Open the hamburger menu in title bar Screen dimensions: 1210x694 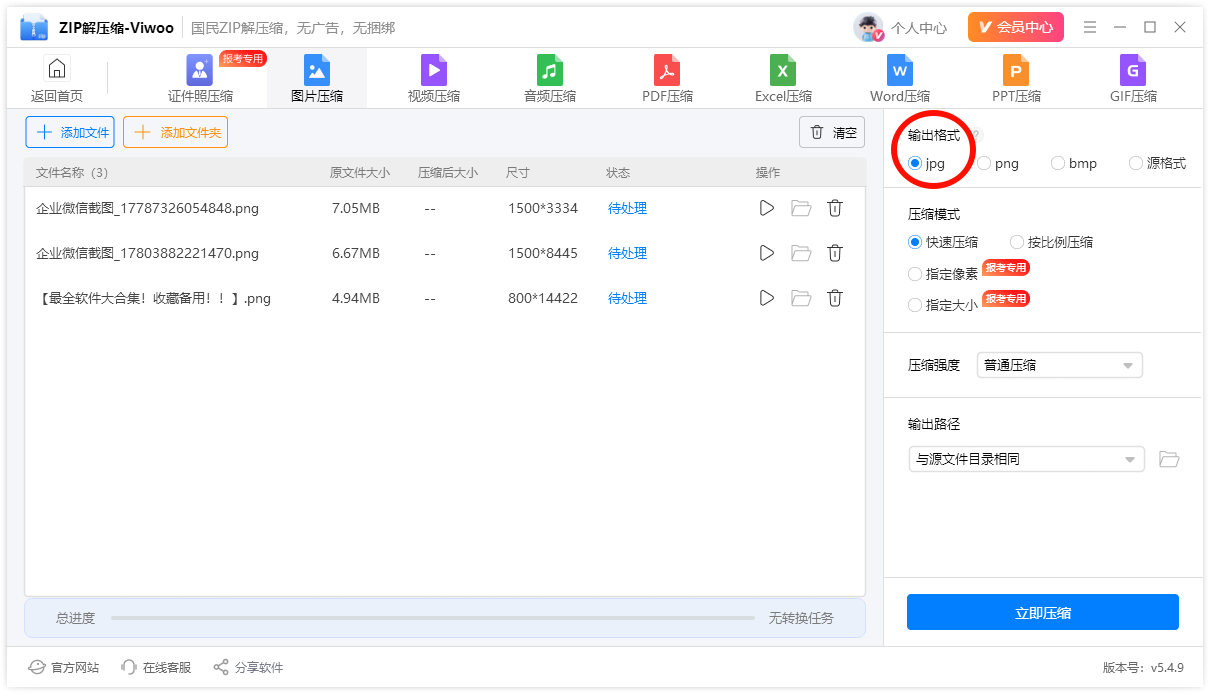click(1090, 27)
